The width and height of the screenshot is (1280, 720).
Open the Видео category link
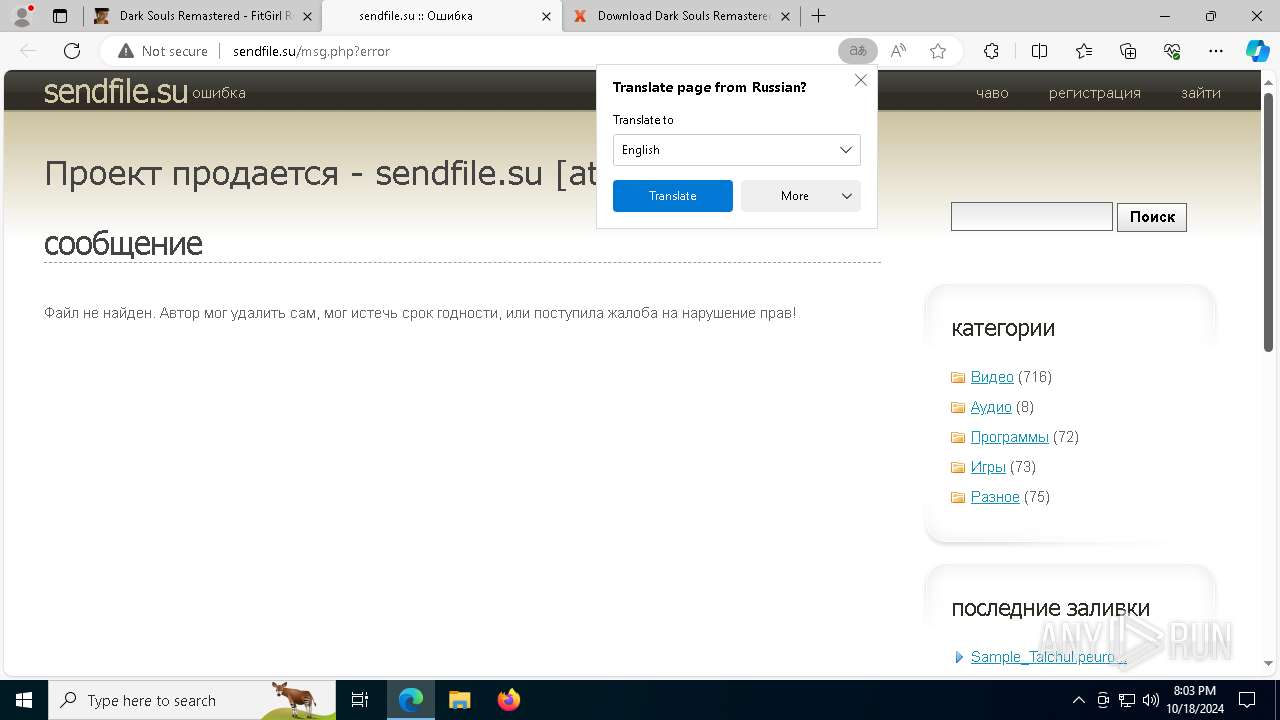pyautogui.click(x=992, y=377)
